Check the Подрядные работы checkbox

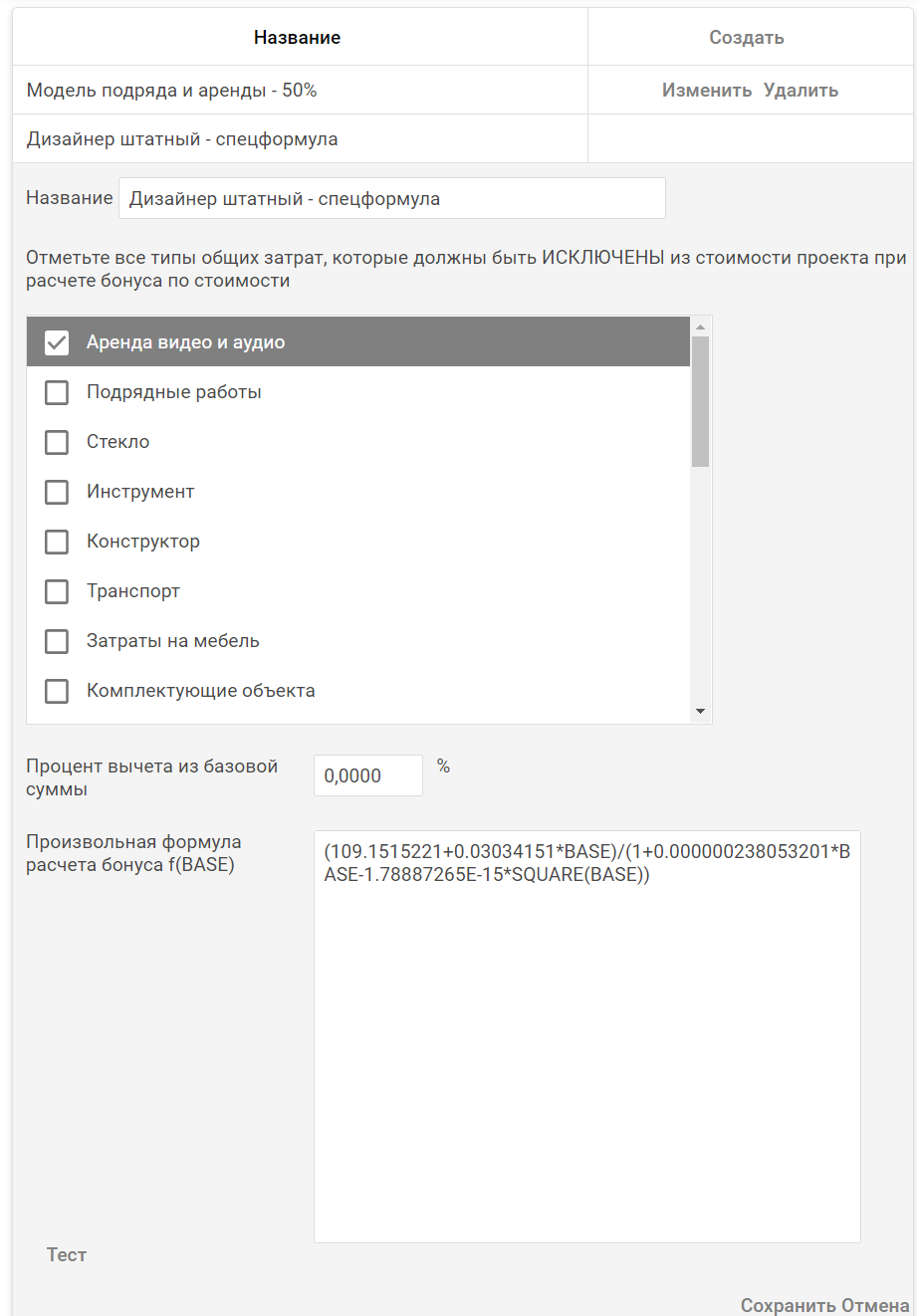(x=57, y=392)
